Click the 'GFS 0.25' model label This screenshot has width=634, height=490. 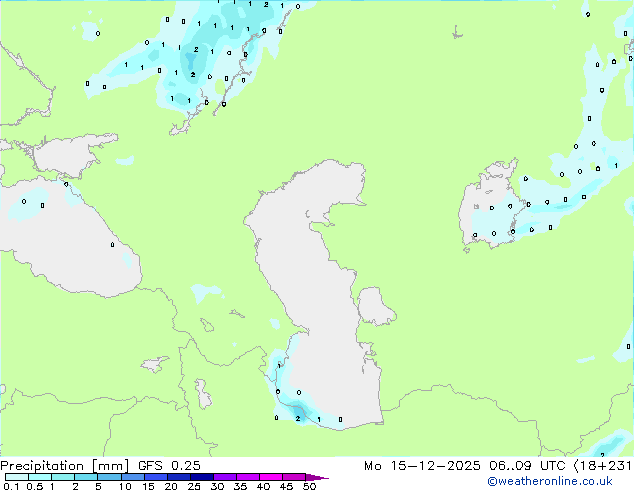click(169, 466)
